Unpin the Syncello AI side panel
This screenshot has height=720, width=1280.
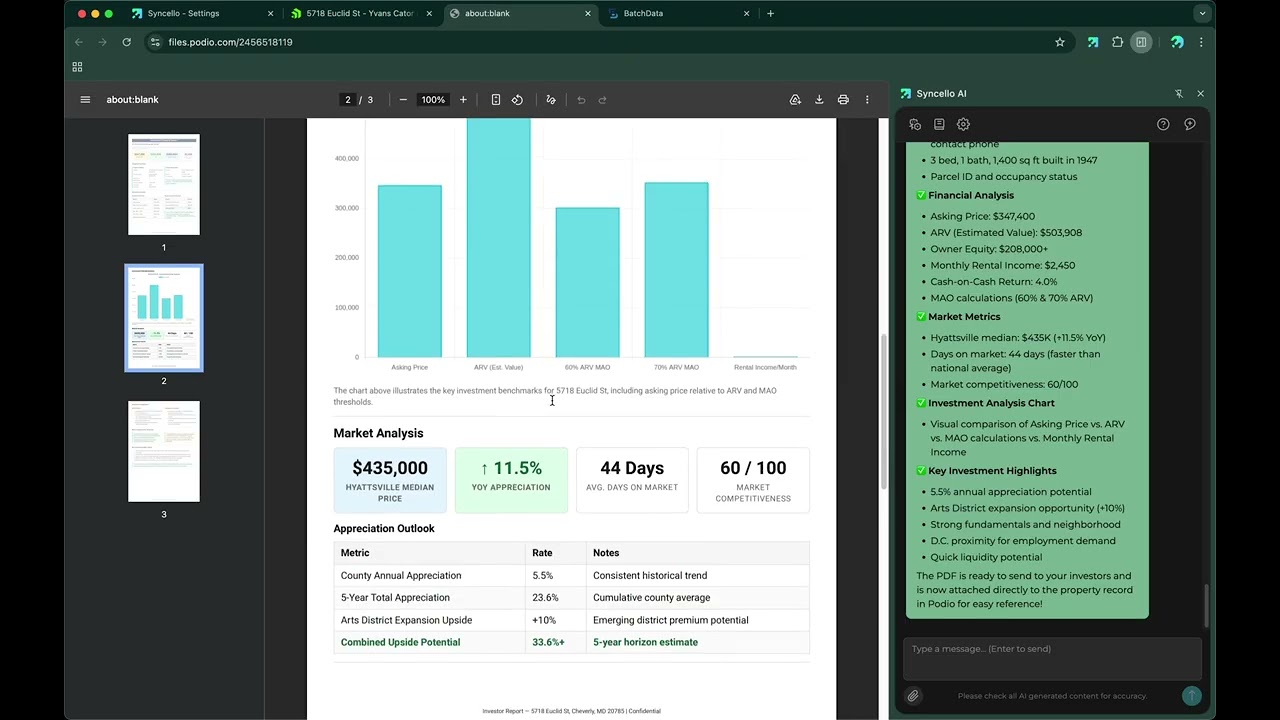coord(1179,94)
